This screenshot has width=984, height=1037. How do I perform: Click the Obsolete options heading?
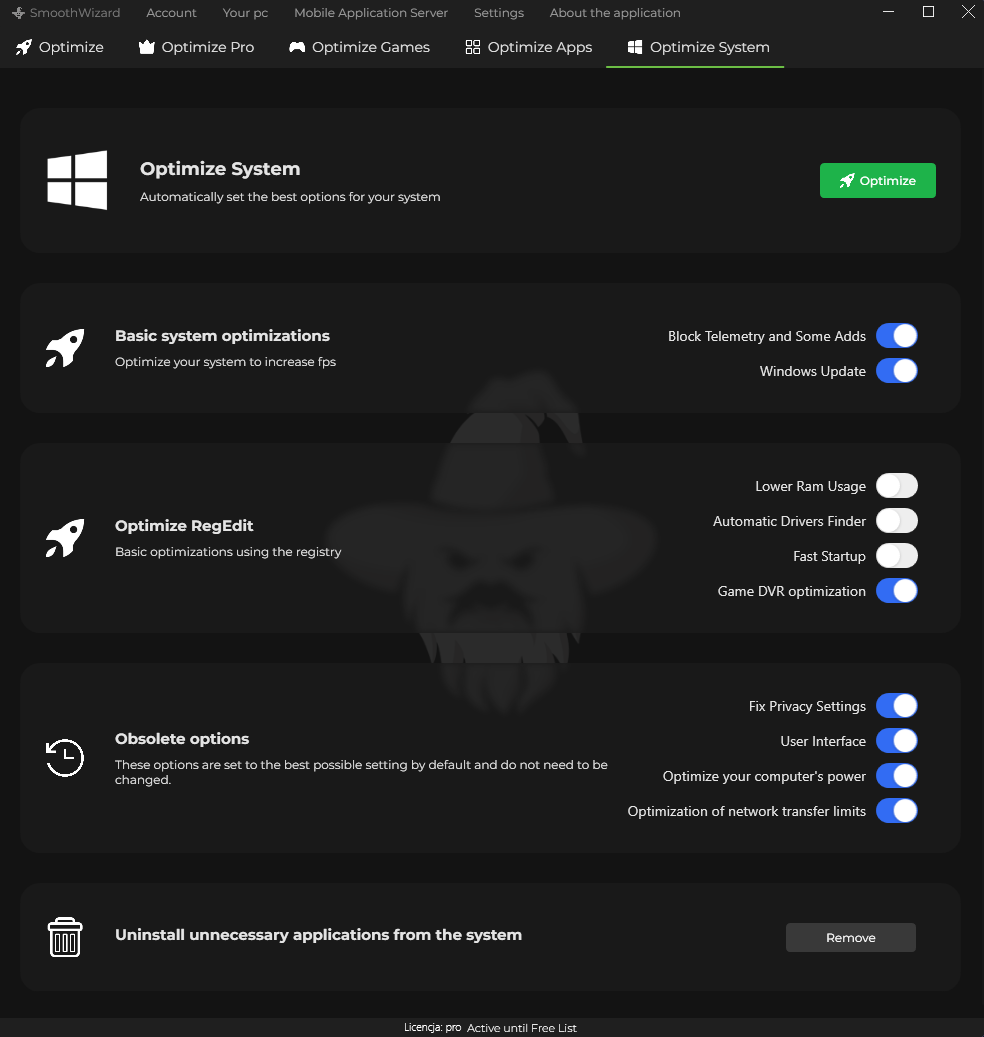click(182, 739)
